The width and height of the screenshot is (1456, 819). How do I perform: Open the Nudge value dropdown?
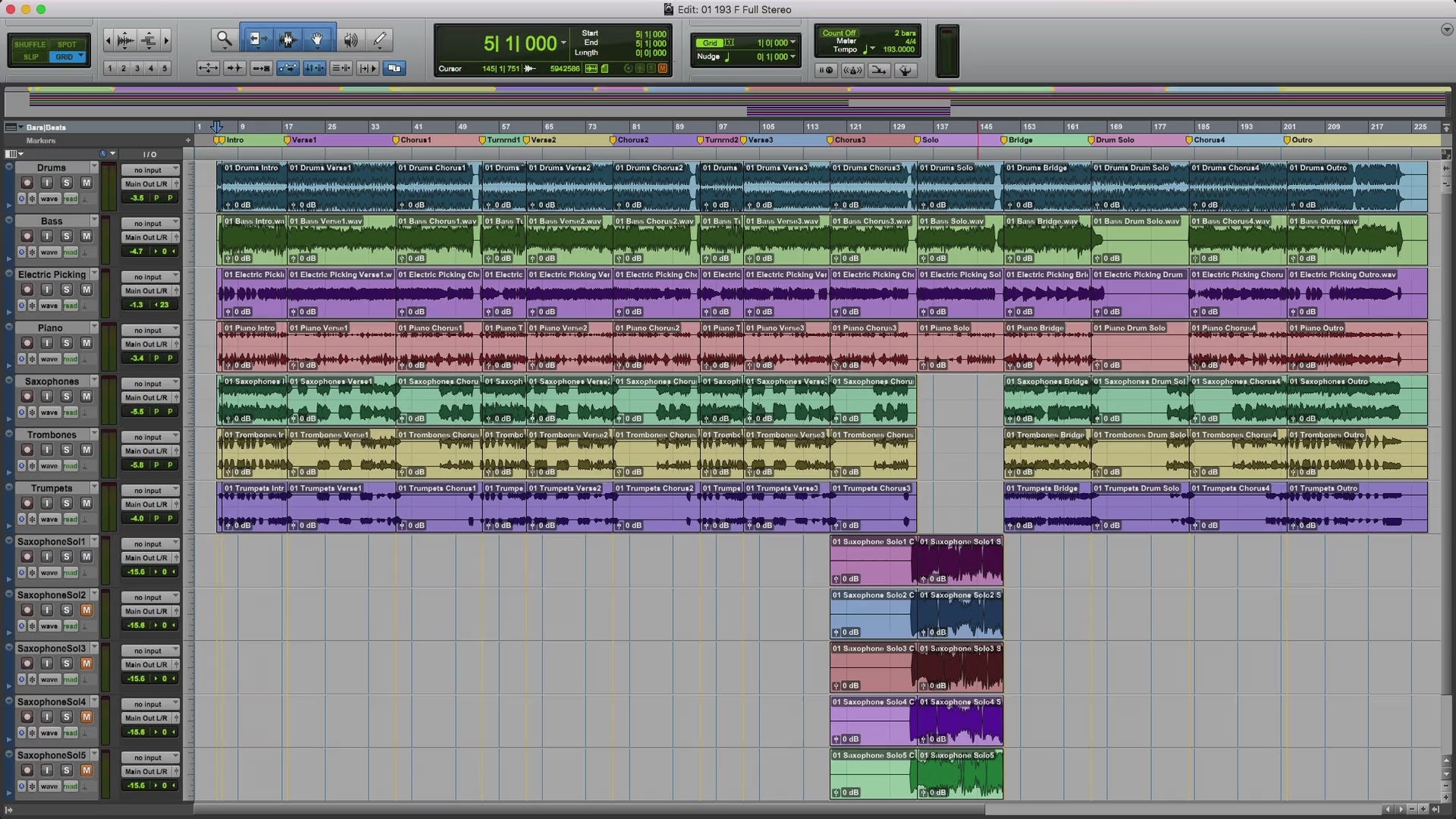pyautogui.click(x=793, y=57)
